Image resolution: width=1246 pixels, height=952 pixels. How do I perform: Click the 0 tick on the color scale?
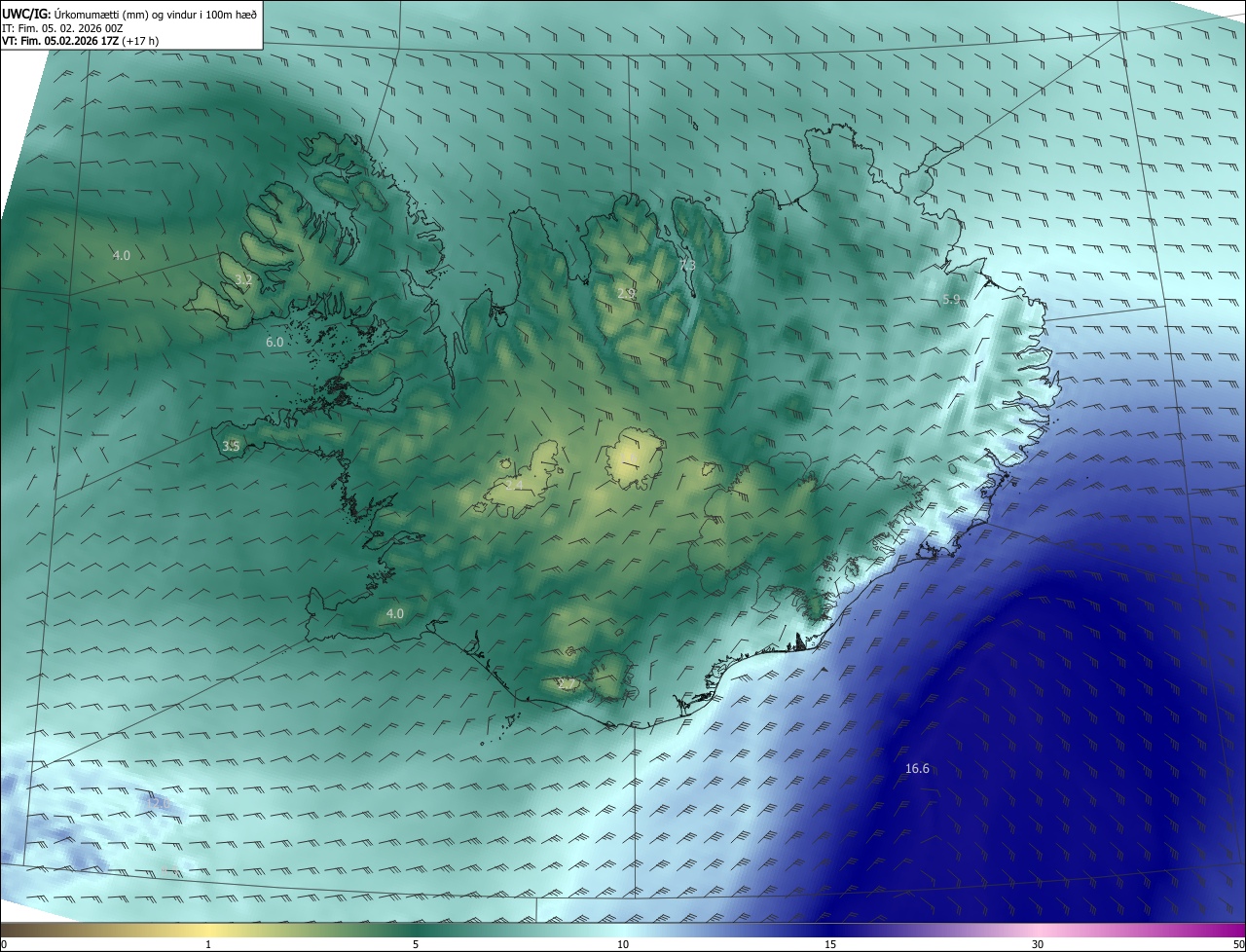click(4, 944)
